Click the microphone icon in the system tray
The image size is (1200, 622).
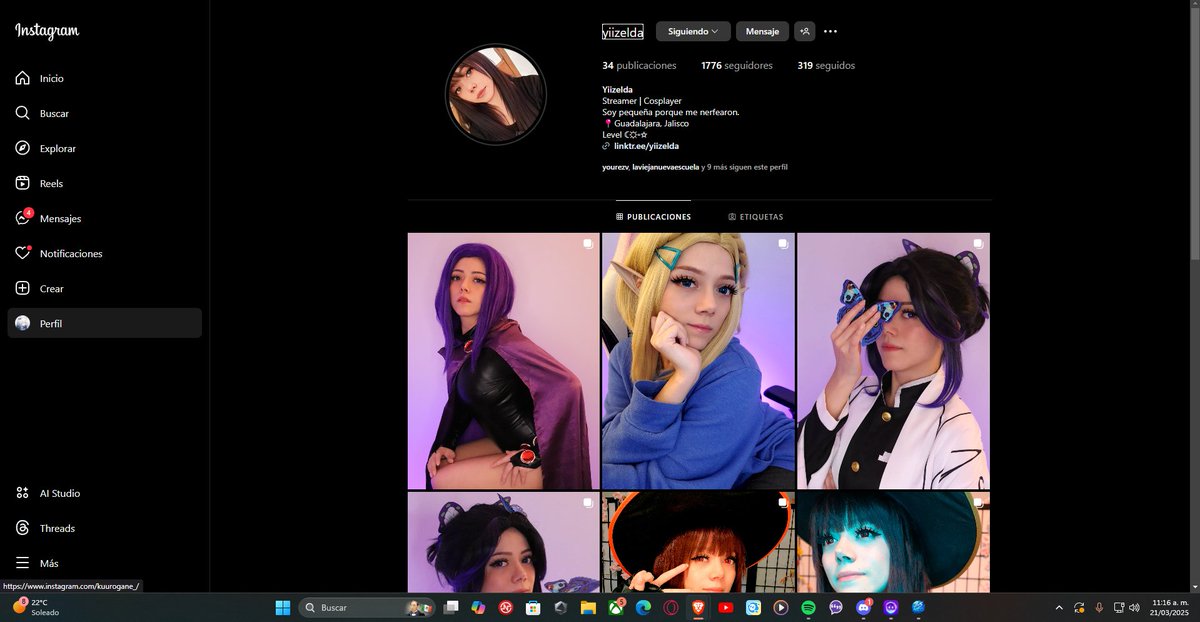point(1099,607)
